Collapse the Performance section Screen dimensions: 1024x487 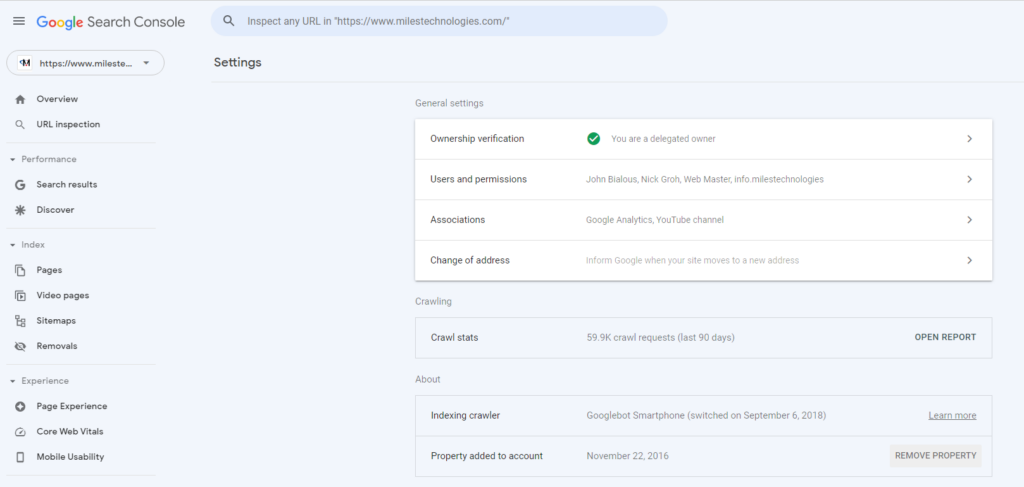[12, 159]
